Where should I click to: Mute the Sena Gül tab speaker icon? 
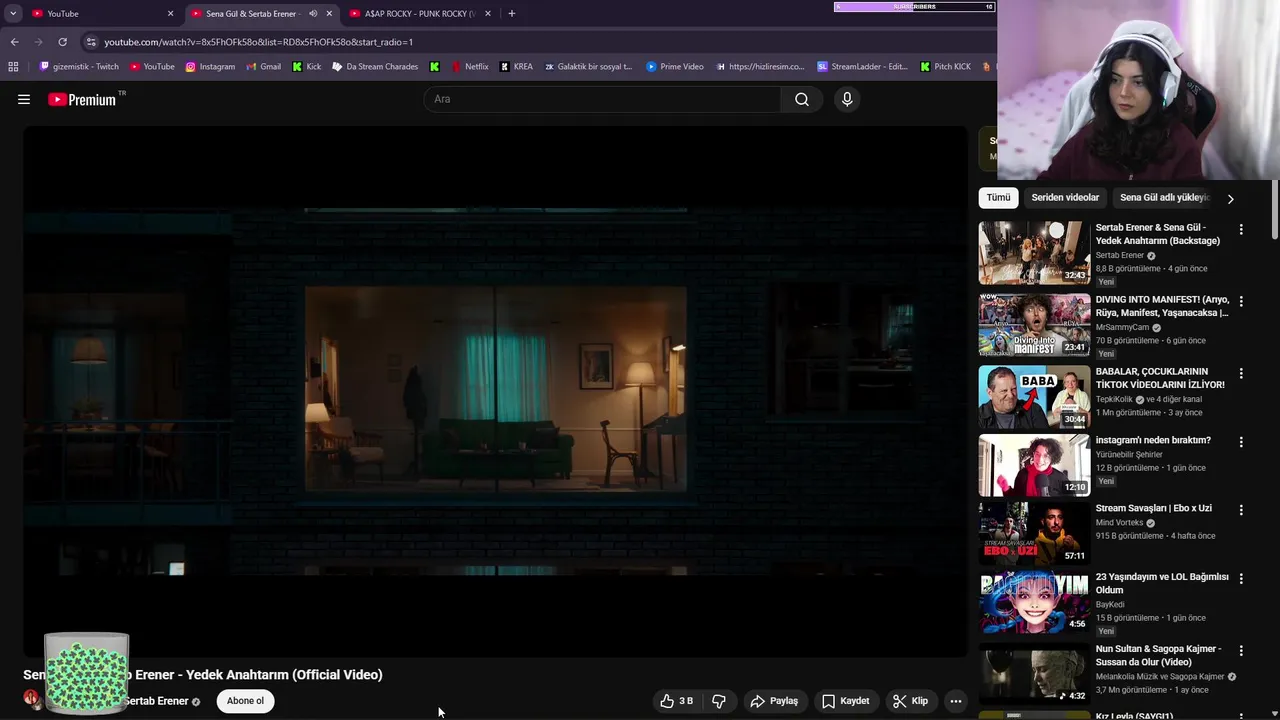pyautogui.click(x=313, y=13)
